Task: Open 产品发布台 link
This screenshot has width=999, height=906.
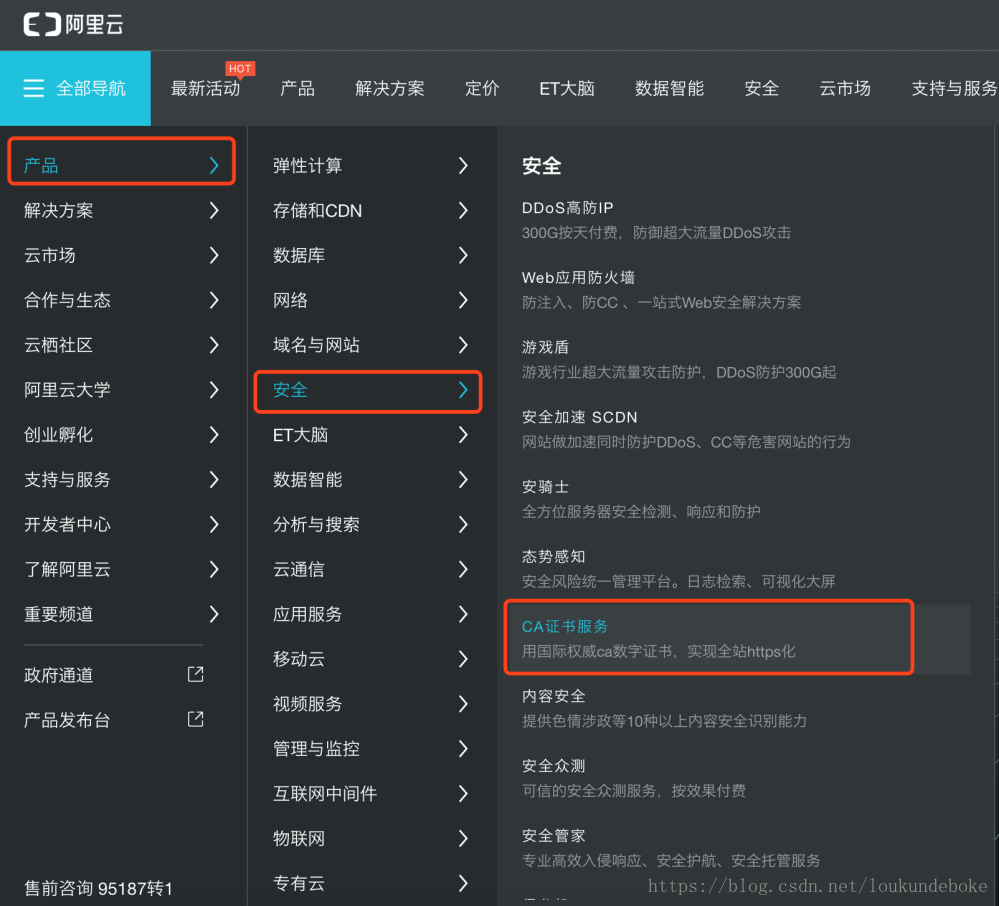Action: 67,721
